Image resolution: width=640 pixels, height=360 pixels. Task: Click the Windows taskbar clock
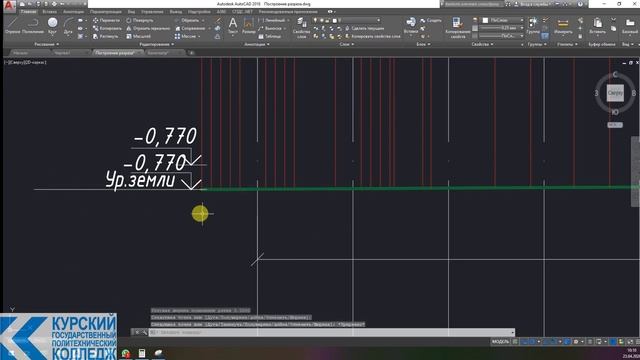tap(631, 353)
